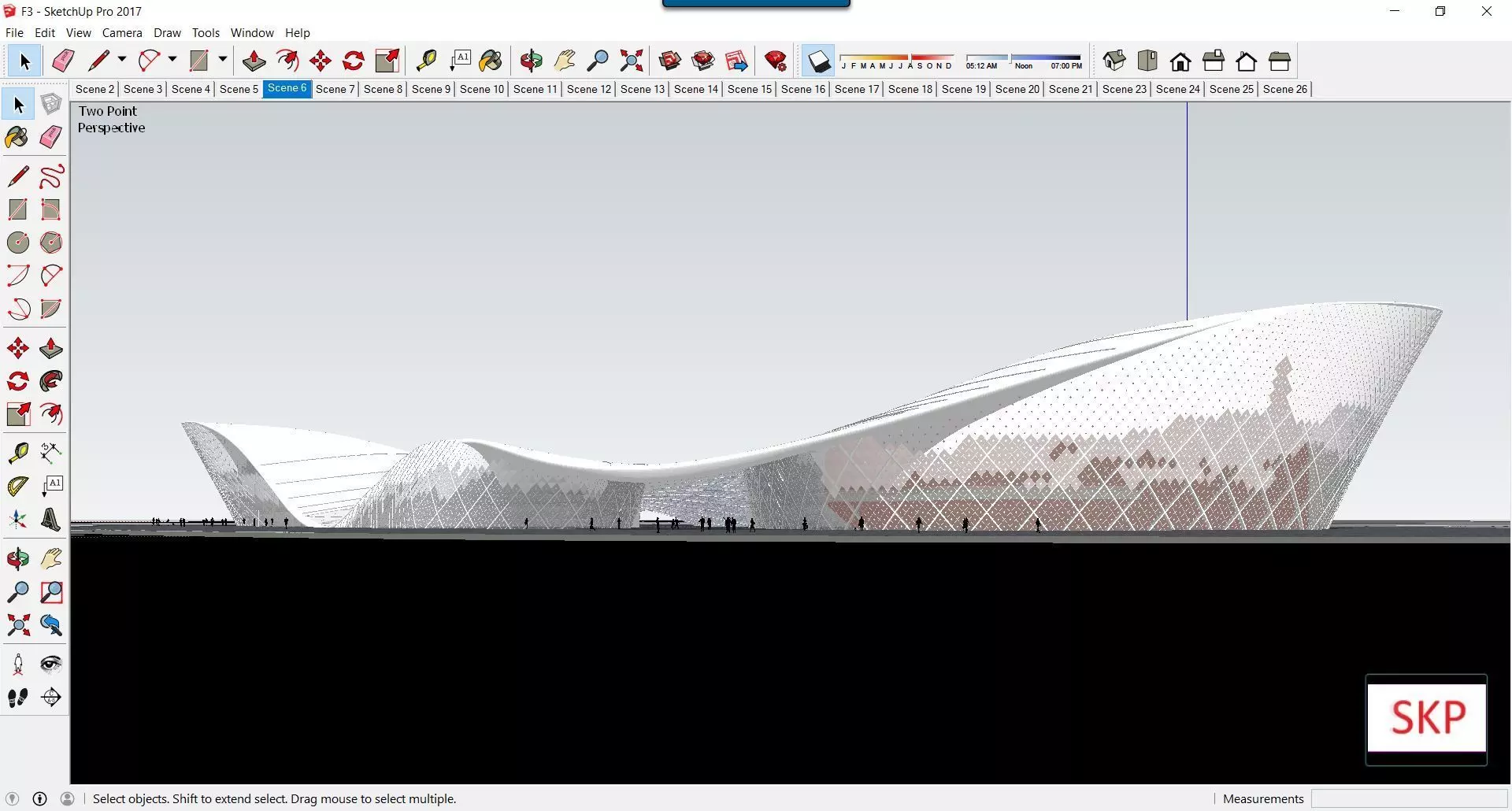Switch to Front standard view

pos(1180,61)
